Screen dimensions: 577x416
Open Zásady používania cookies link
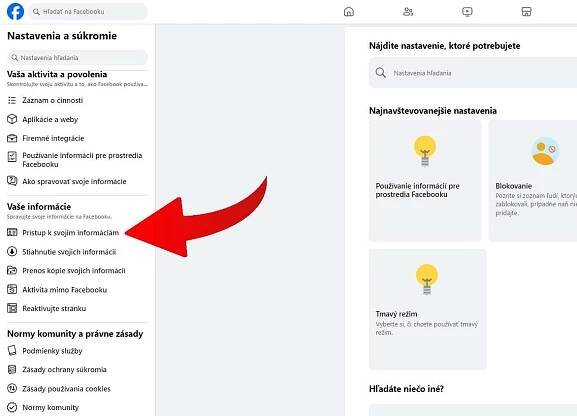pos(66,389)
